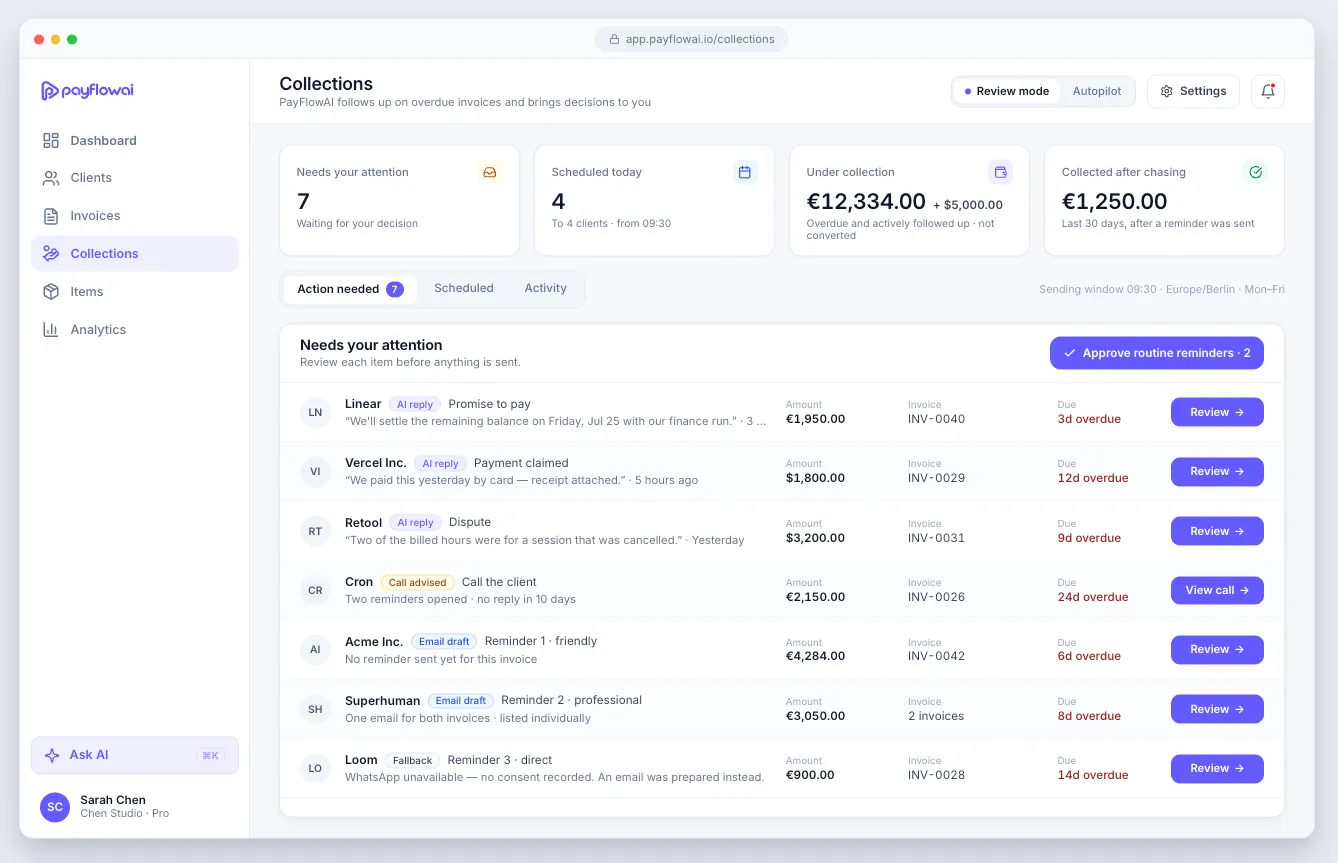1338x863 pixels.
Task: Go to Collections in the sidebar
Action: click(x=135, y=254)
